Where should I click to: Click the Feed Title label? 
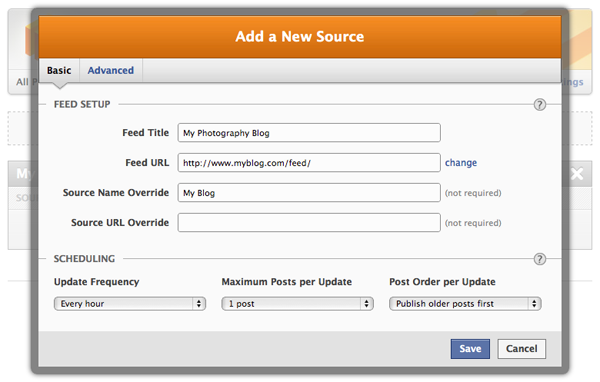tap(145, 133)
